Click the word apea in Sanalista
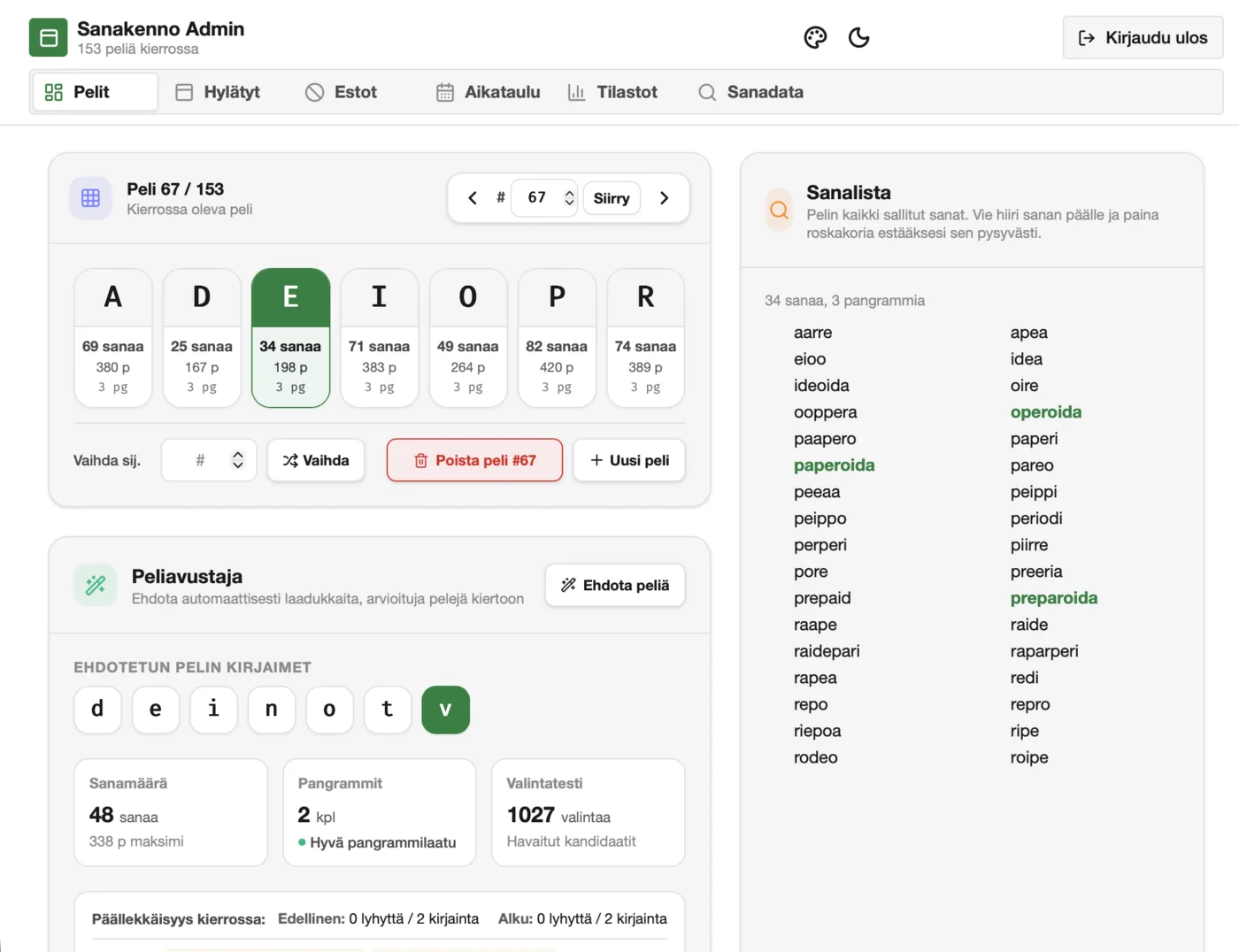 point(1028,333)
